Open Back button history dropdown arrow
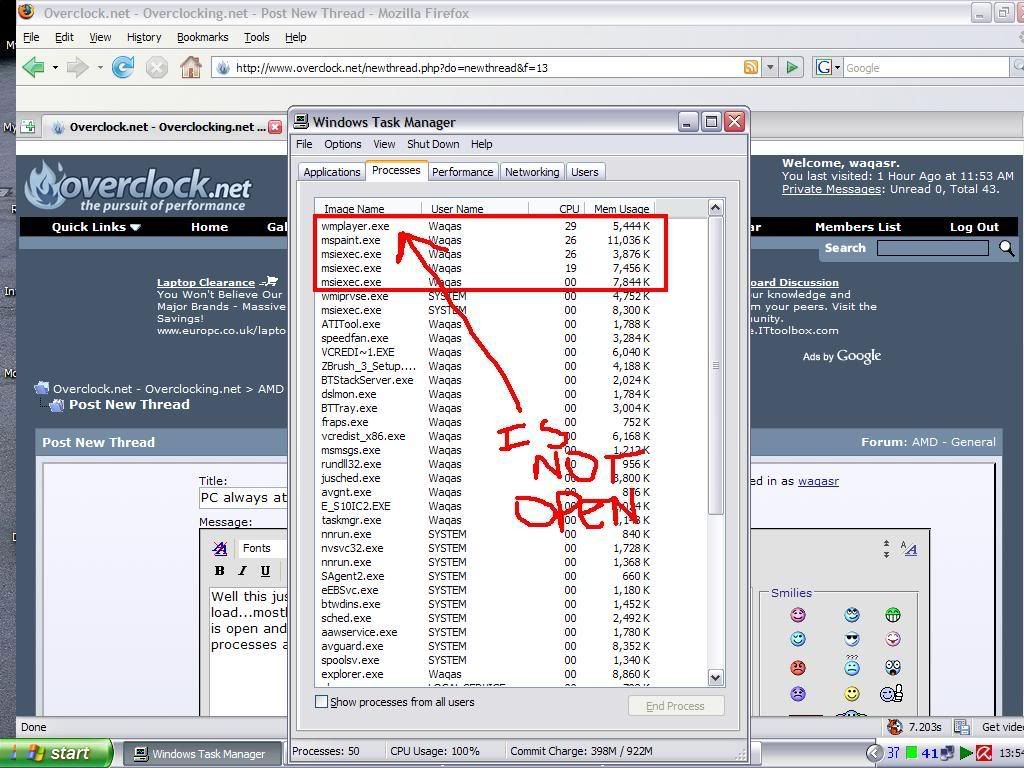 click(x=55, y=67)
